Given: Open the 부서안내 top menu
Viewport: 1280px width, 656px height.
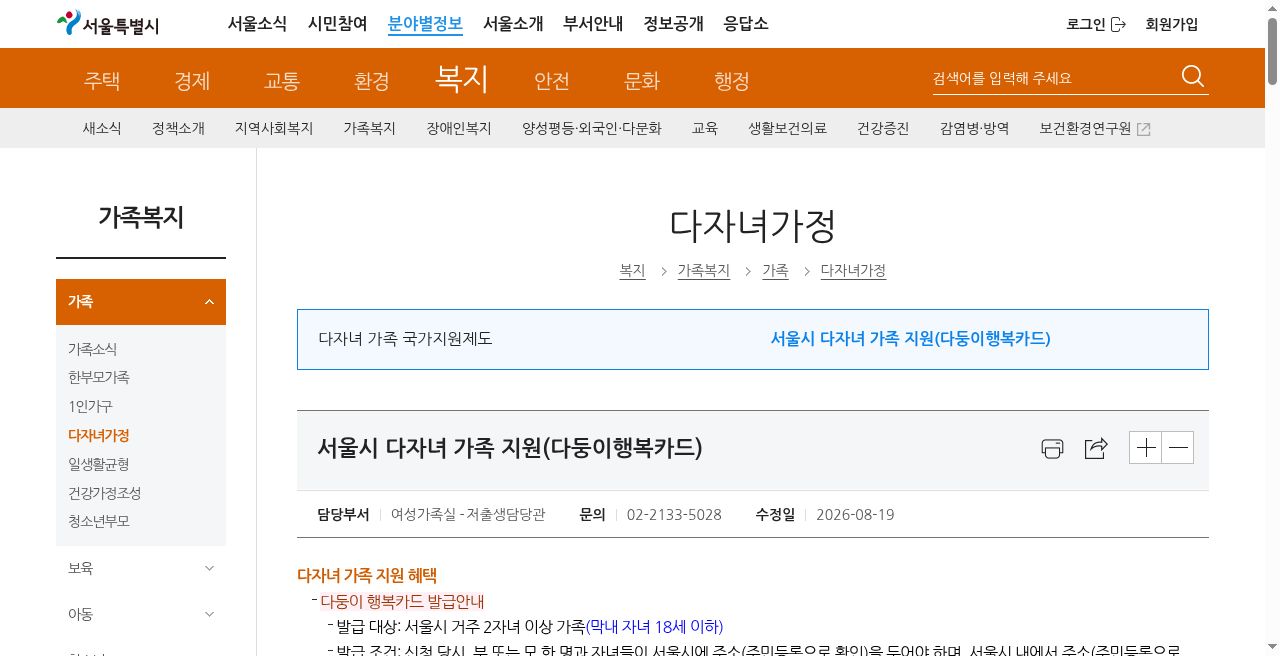Looking at the screenshot, I should coord(593,24).
